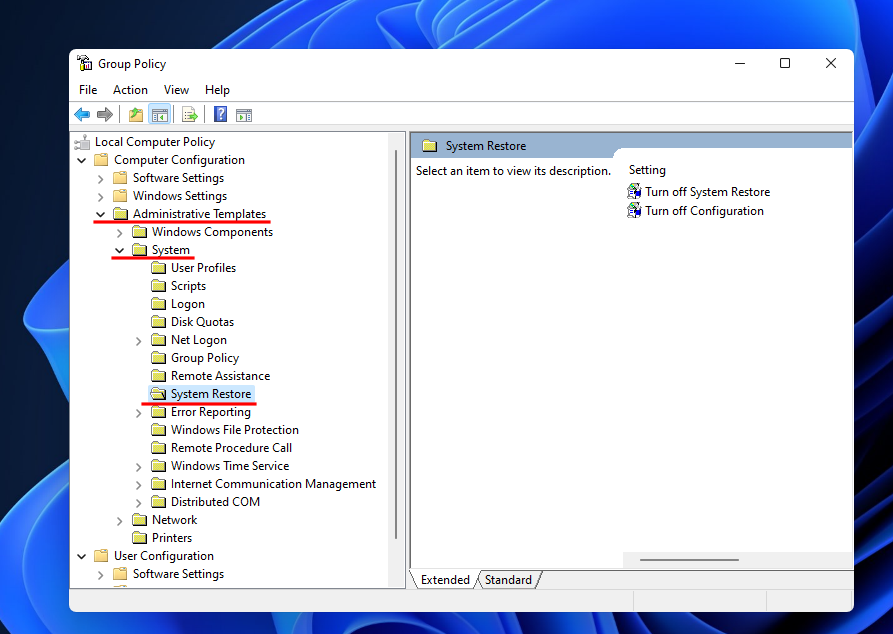Toggle Show/Hide Action Pane toolbar button
This screenshot has height=634, width=893.
tap(243, 115)
